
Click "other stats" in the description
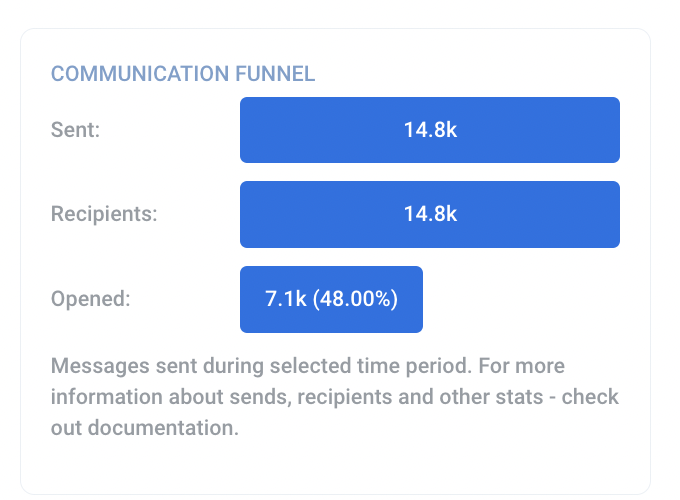tap(493, 396)
